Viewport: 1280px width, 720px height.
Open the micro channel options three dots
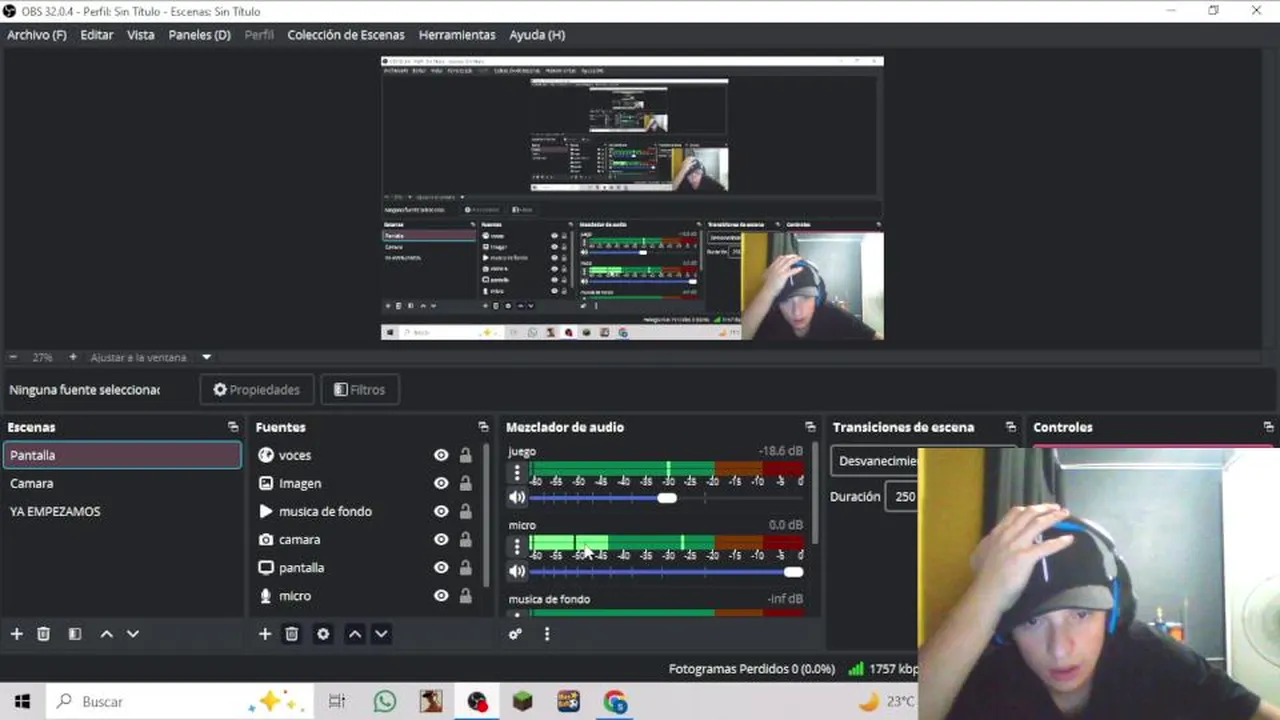tap(517, 546)
